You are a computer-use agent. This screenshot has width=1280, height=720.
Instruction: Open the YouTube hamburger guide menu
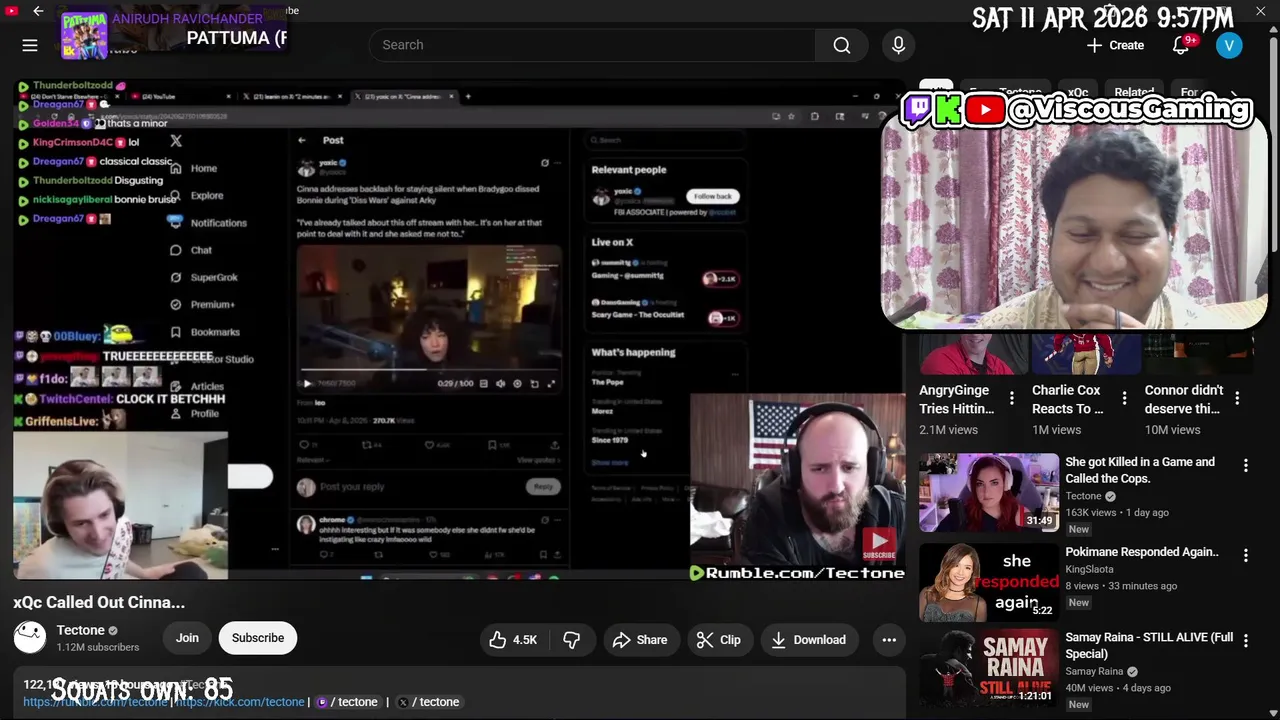(30, 45)
